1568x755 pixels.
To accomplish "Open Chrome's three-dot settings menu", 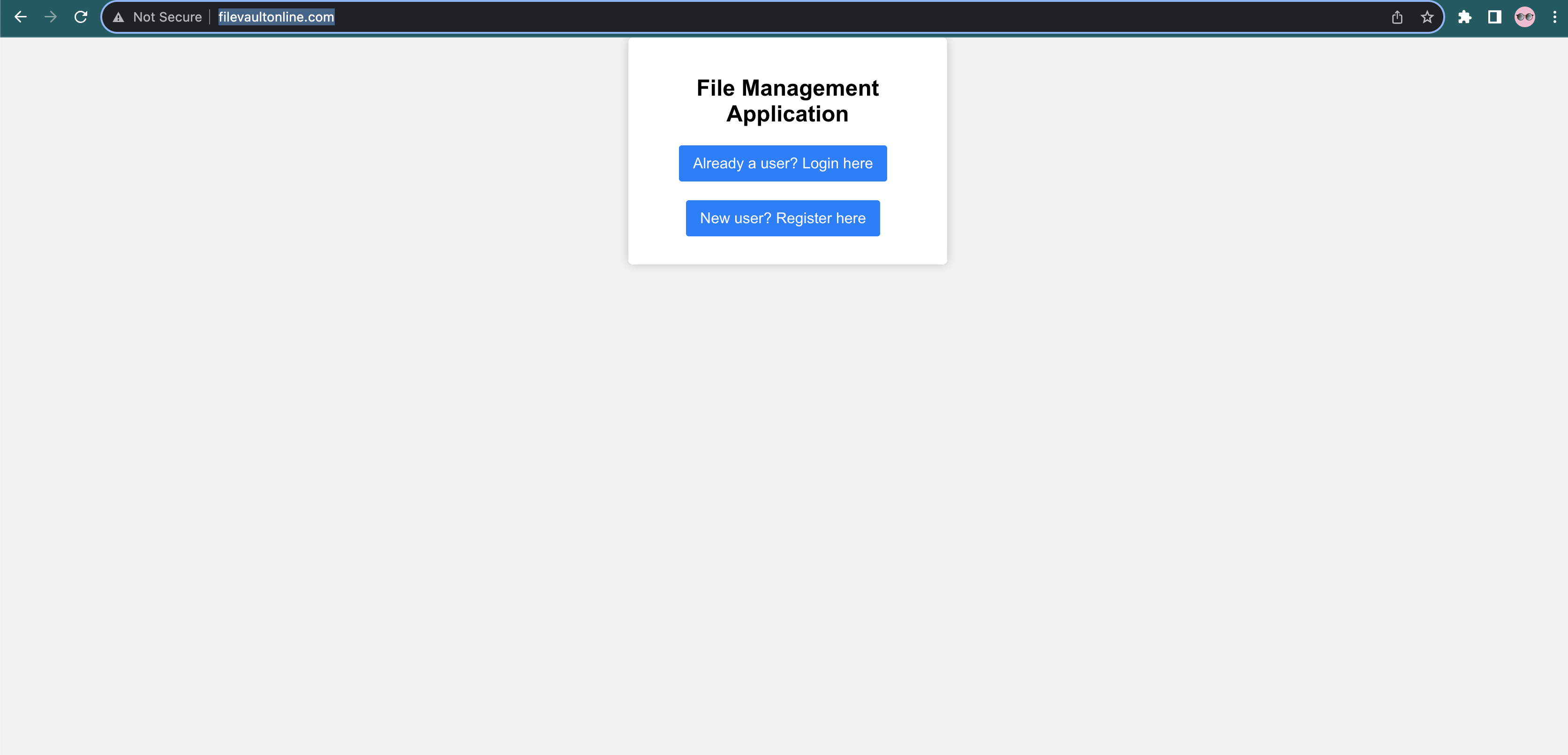I will pos(1554,17).
